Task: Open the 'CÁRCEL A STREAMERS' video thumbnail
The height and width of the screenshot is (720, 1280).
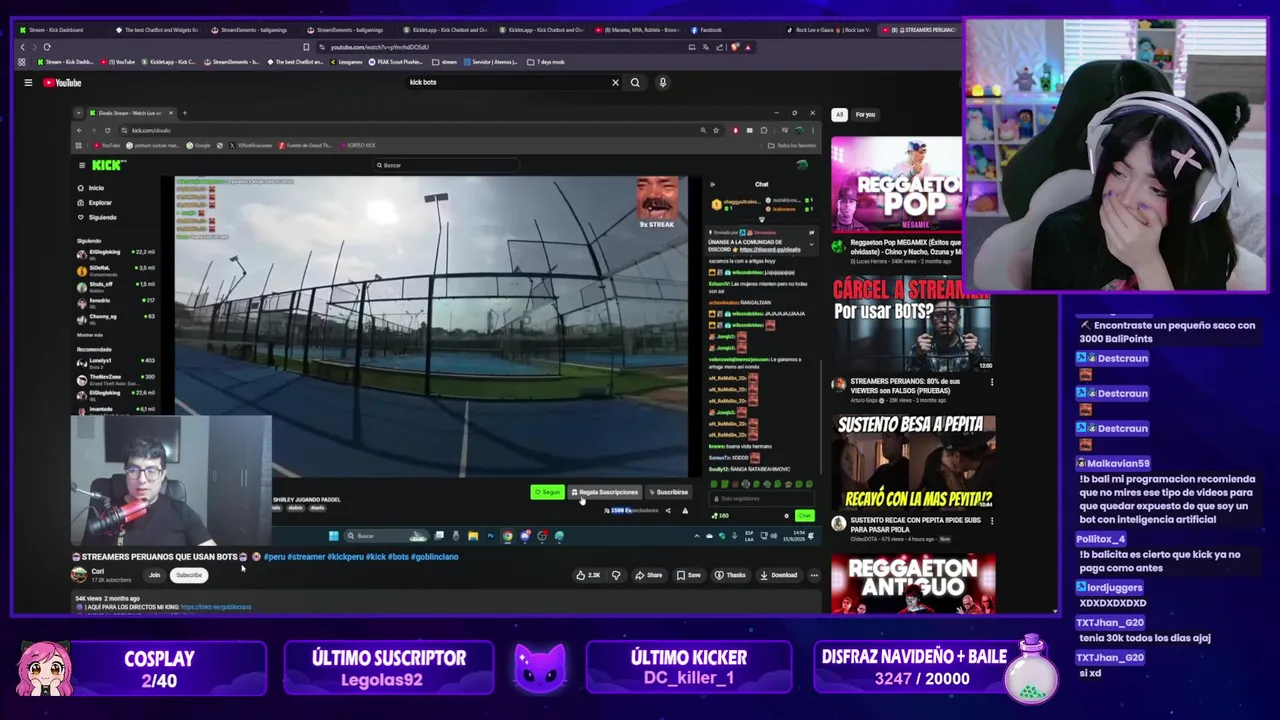Action: pyautogui.click(x=912, y=324)
